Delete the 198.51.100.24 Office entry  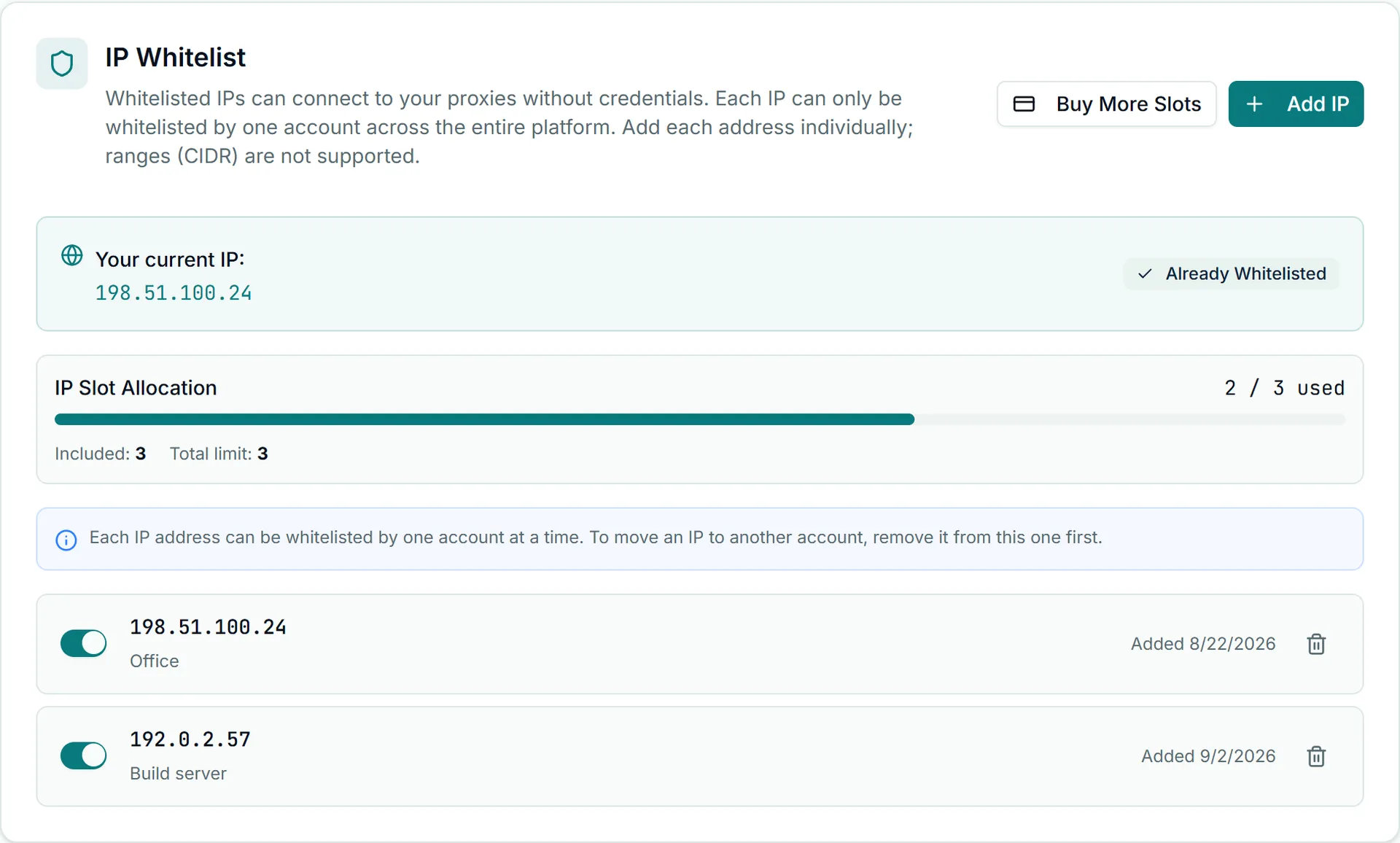[1316, 644]
